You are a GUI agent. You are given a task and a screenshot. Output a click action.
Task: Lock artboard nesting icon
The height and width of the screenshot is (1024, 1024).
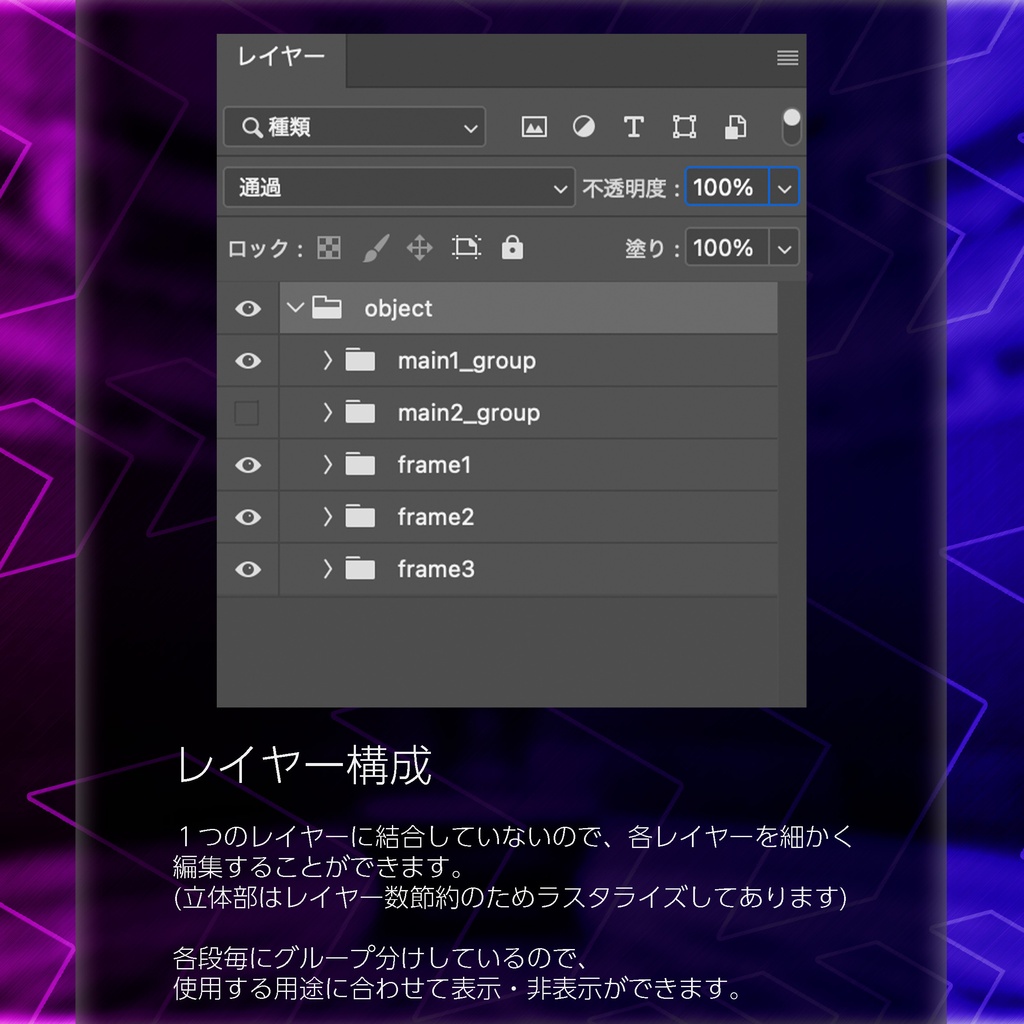click(466, 248)
